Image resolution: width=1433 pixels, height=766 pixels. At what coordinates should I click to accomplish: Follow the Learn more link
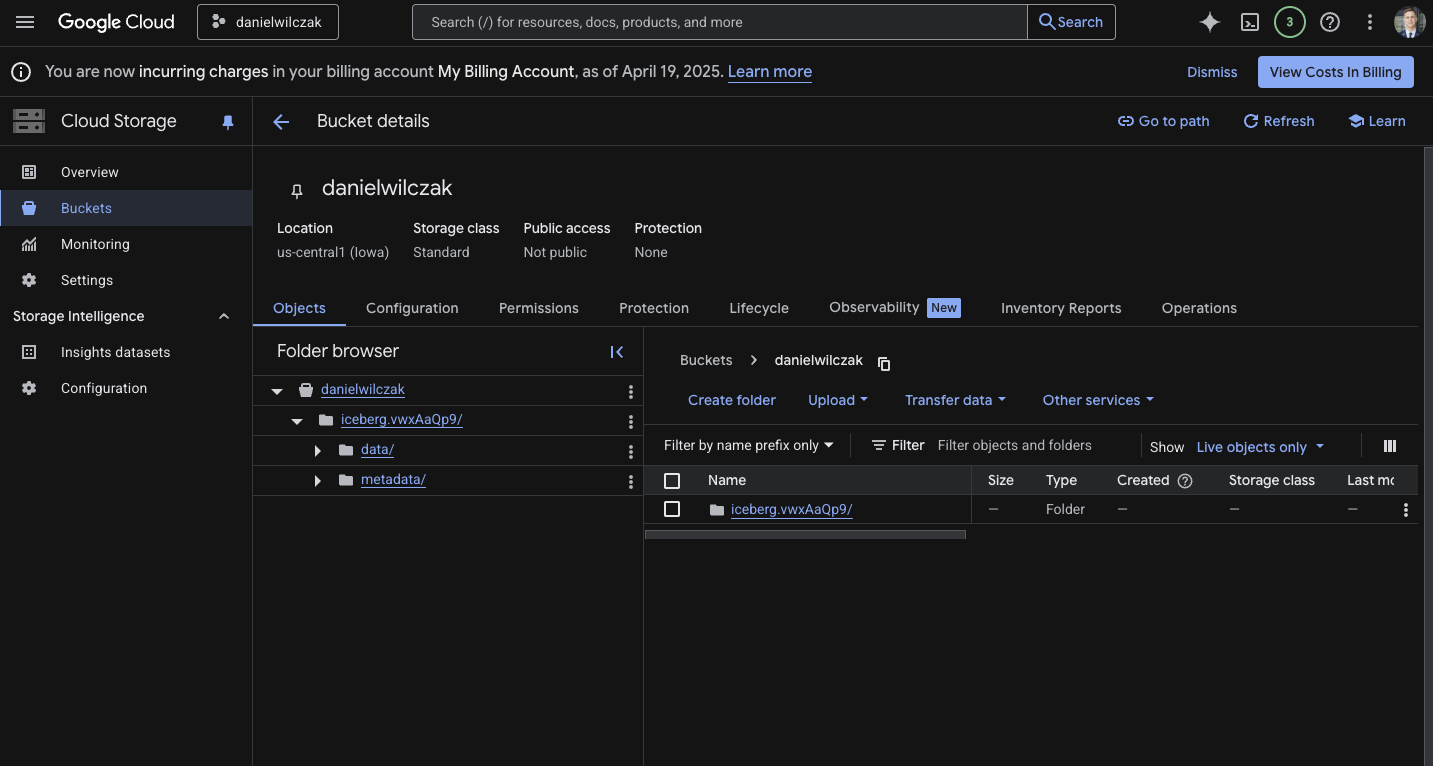coord(770,72)
